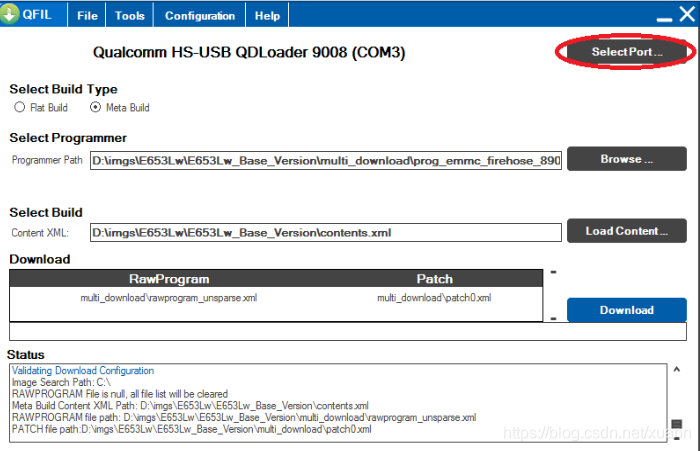The height and width of the screenshot is (451, 700).
Task: Click the status log scroll-up arrow
Action: point(677,369)
